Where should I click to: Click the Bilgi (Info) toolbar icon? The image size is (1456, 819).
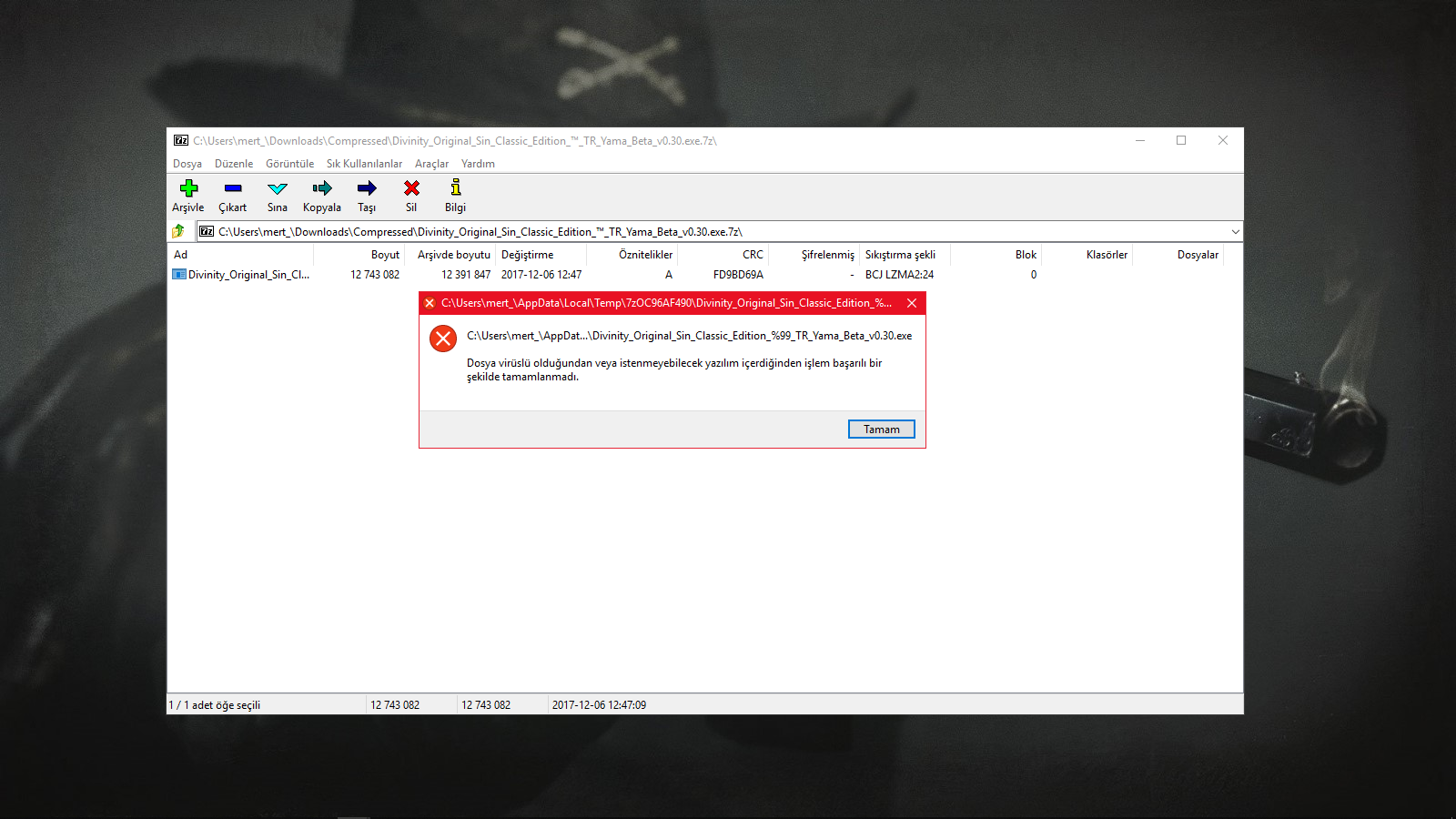click(456, 187)
